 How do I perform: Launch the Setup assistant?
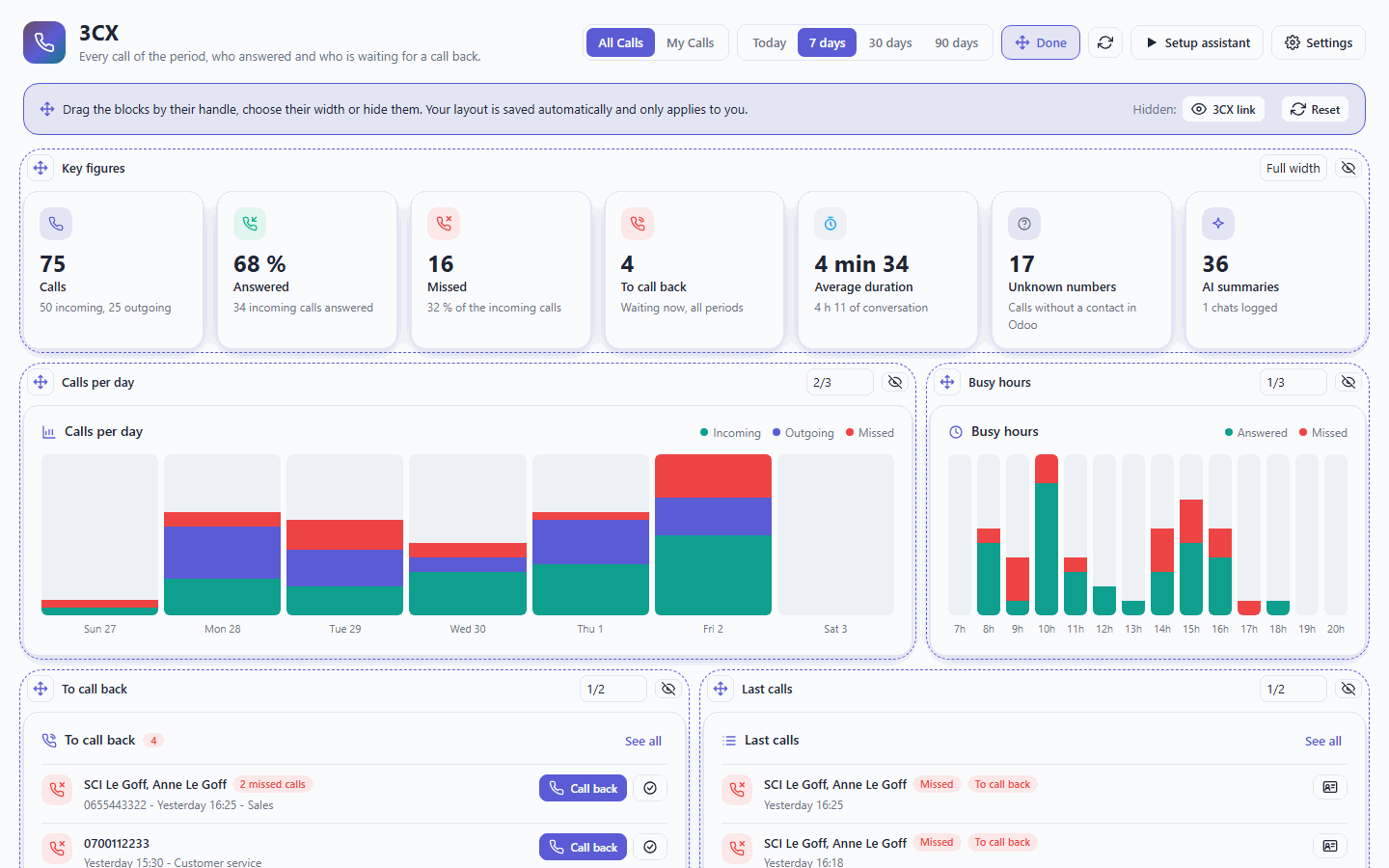pos(1197,42)
